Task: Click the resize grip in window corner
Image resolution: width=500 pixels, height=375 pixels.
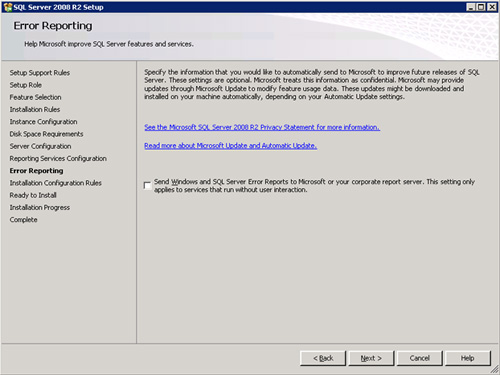Action: 495,370
